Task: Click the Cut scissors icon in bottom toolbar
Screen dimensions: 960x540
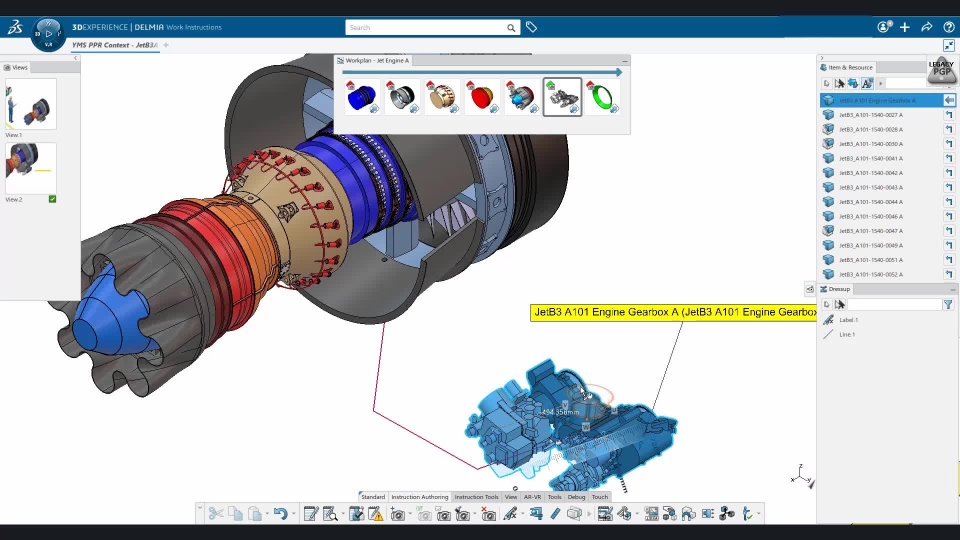Action: pyautogui.click(x=216, y=514)
